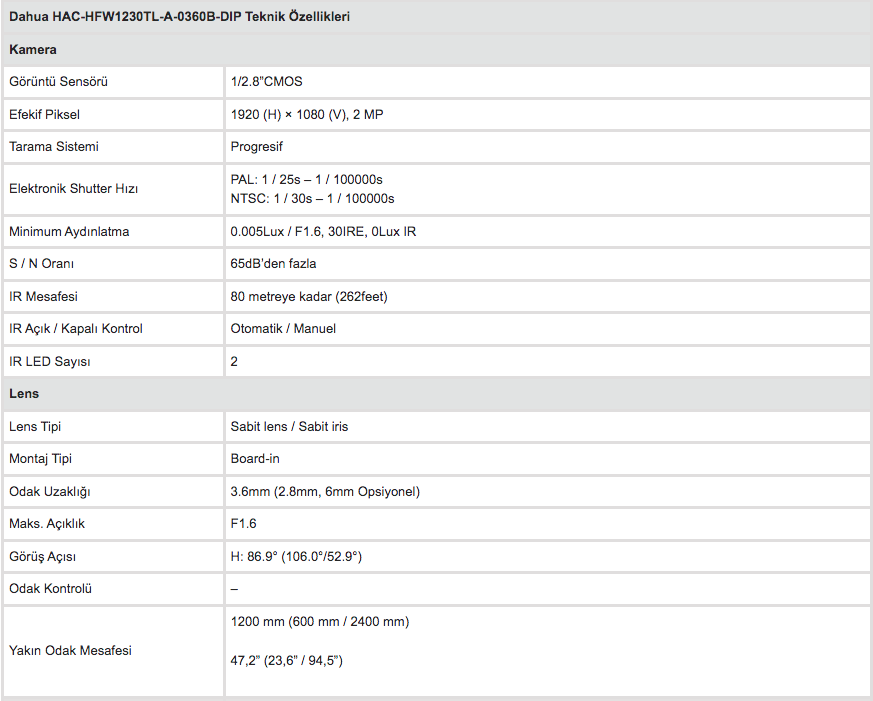The image size is (873, 701).
Task: Click the 'Minimum Aydınlatma' label
Action: pyautogui.click(x=69, y=232)
